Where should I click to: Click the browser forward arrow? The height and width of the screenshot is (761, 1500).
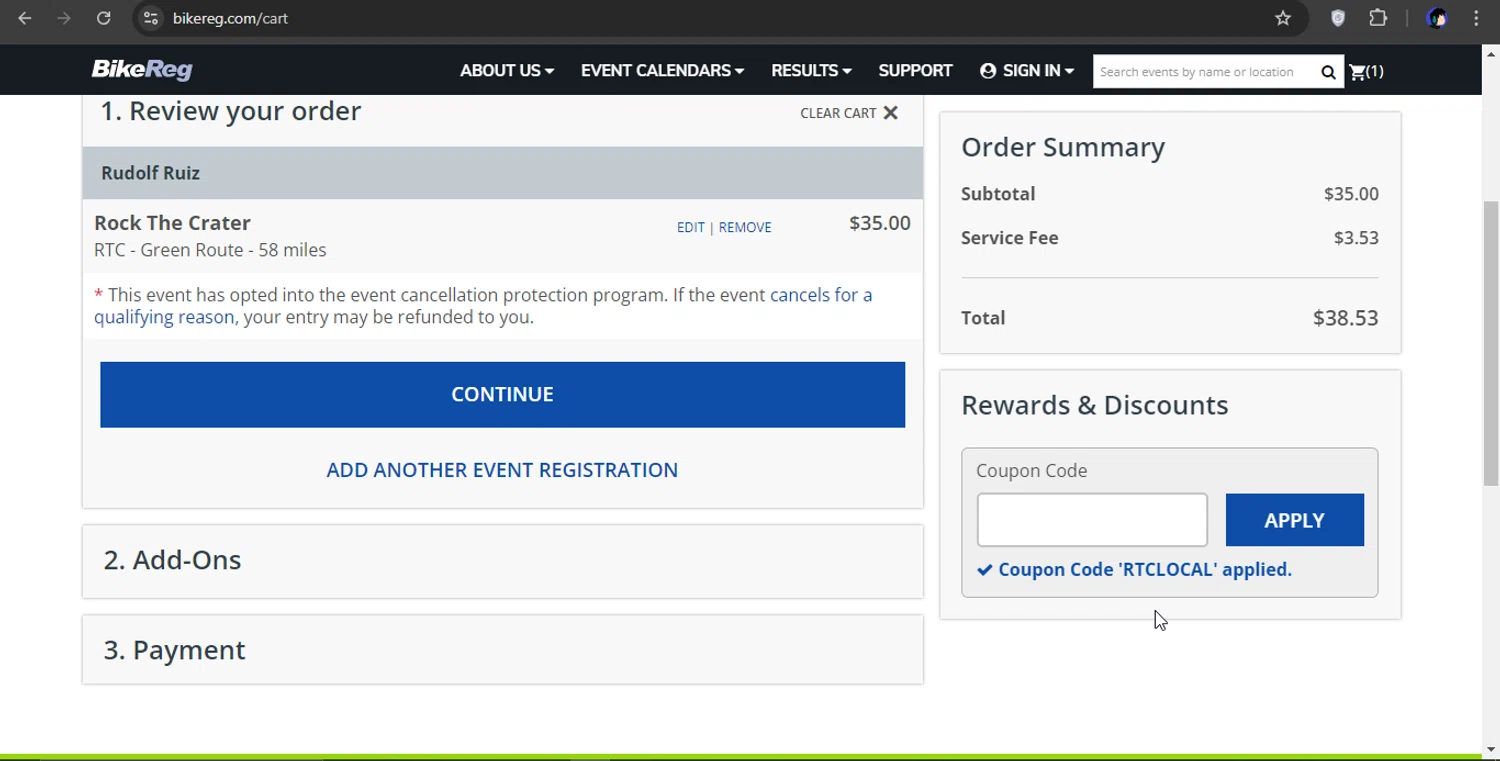64,18
